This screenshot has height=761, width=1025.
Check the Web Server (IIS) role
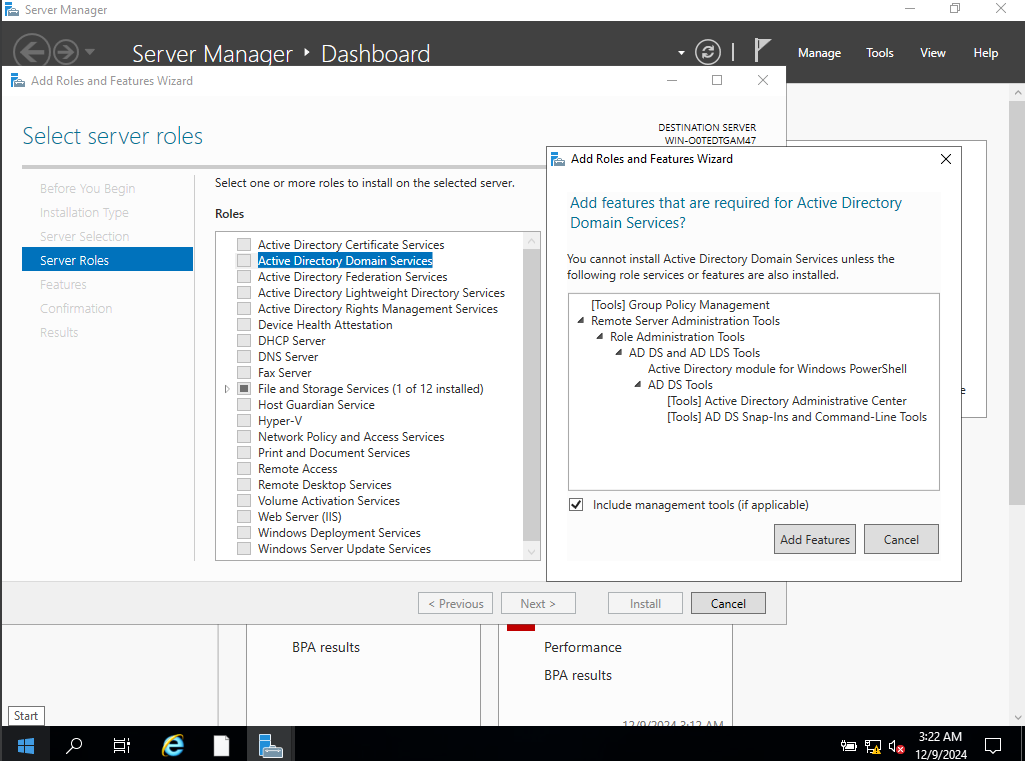[244, 516]
